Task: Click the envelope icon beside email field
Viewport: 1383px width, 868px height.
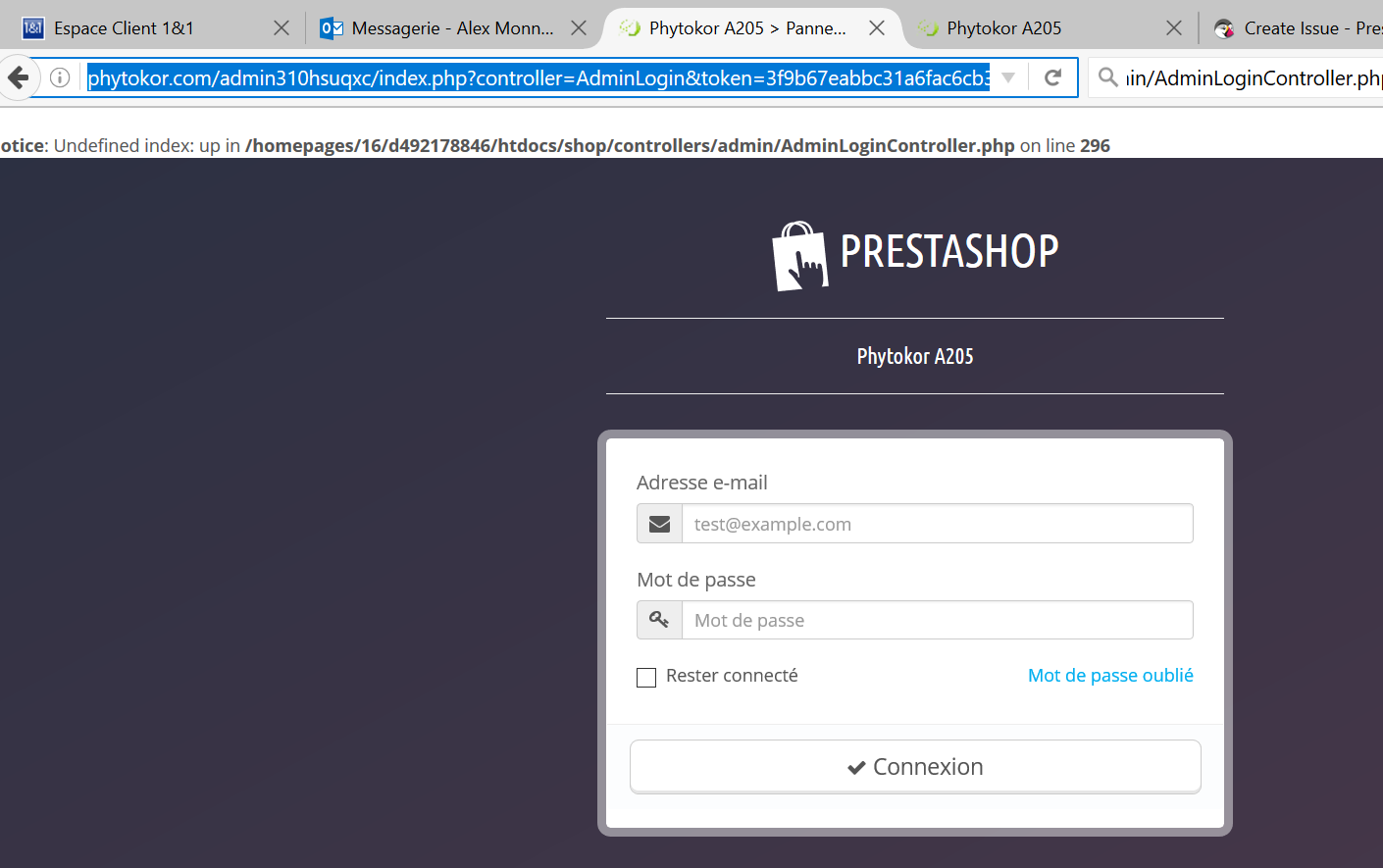Action: tap(660, 524)
